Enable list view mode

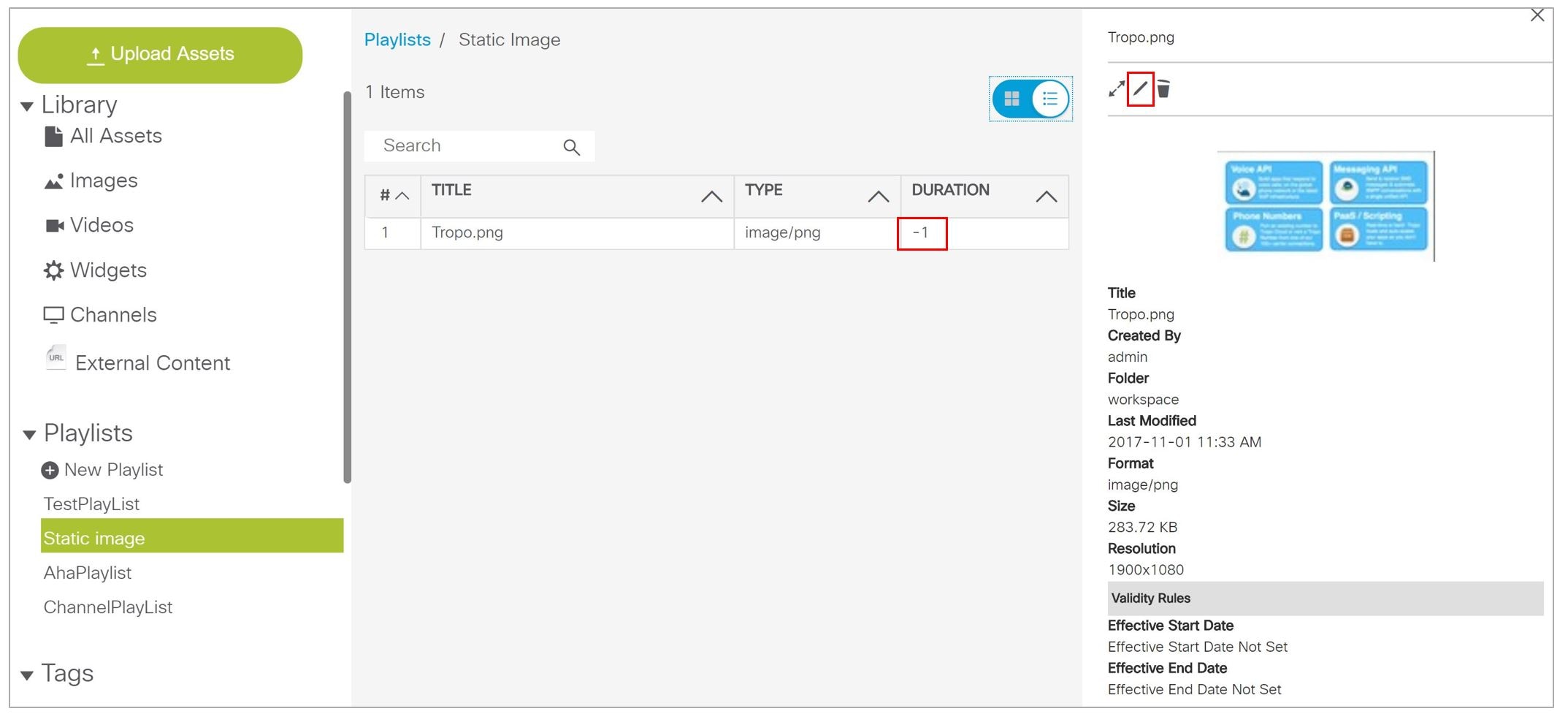[1049, 99]
